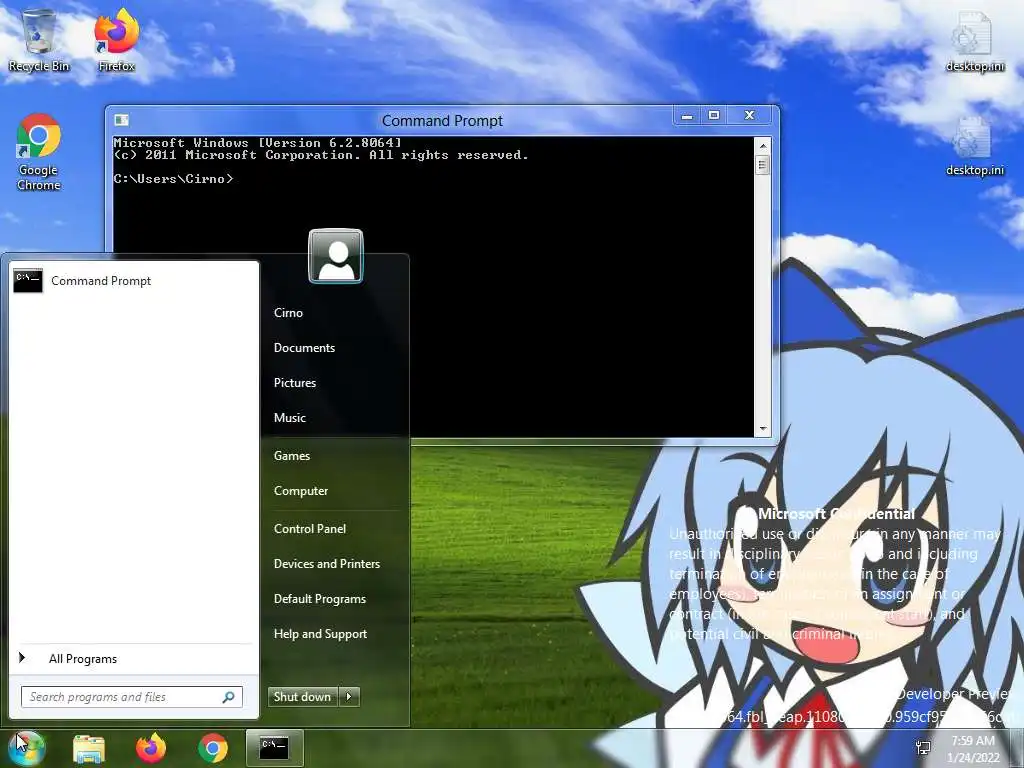Select the lower desktop.ini file icon
Screen dimensions: 1024x768
click(974, 146)
